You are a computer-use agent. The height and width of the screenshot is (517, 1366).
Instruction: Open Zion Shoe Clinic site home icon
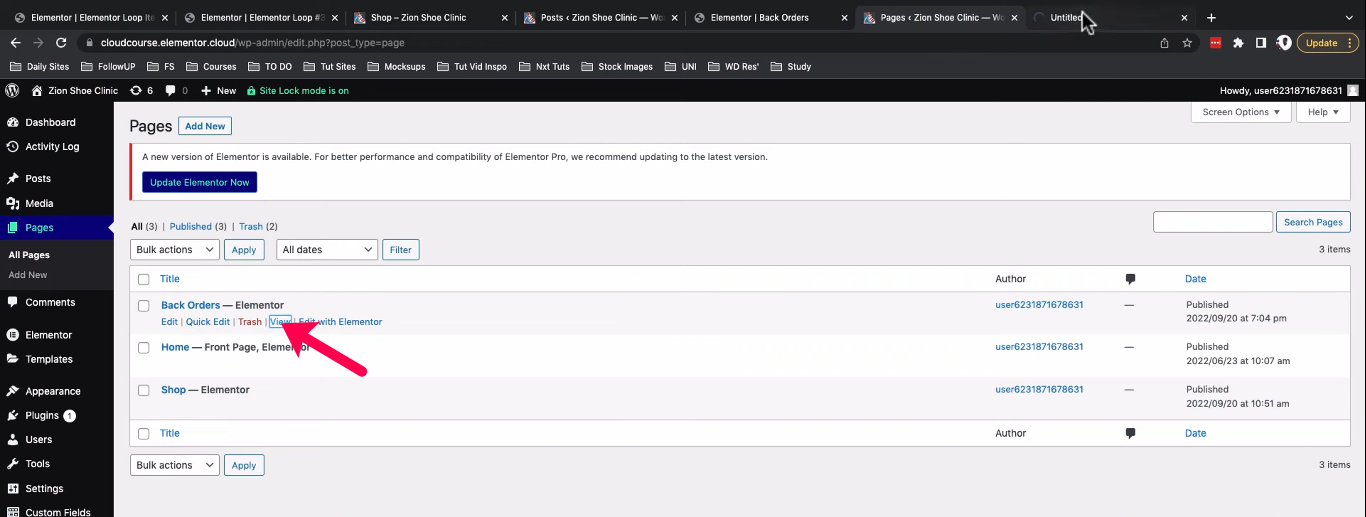click(37, 90)
